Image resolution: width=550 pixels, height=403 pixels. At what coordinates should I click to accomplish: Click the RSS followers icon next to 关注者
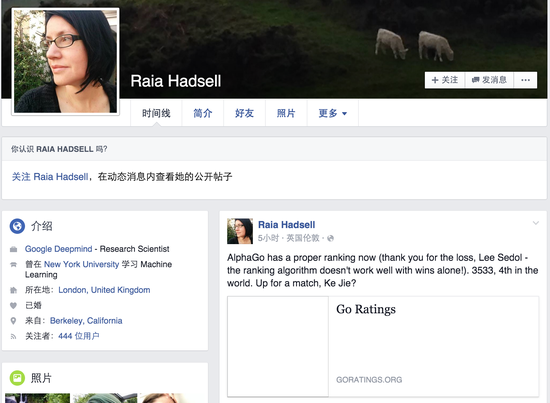(13, 336)
